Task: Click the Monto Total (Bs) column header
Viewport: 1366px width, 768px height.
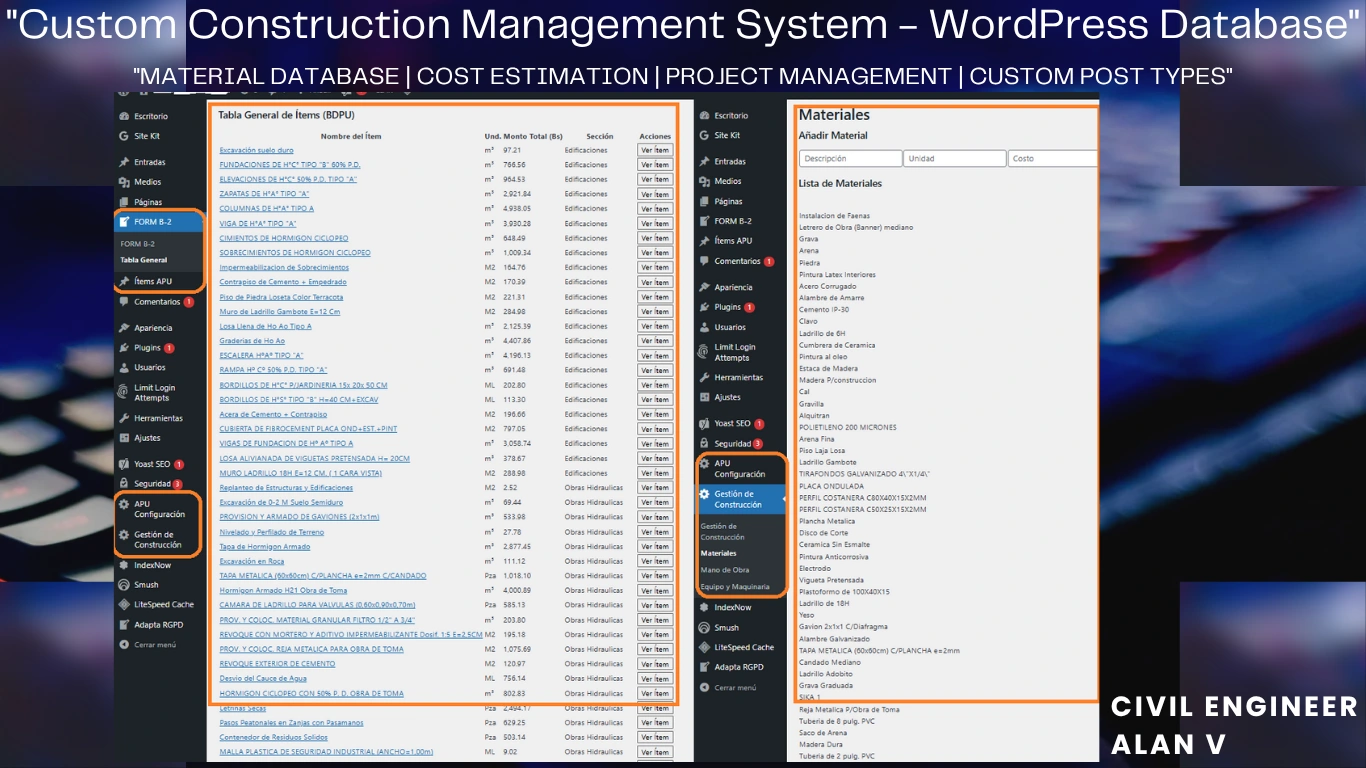Action: pyautogui.click(x=533, y=136)
